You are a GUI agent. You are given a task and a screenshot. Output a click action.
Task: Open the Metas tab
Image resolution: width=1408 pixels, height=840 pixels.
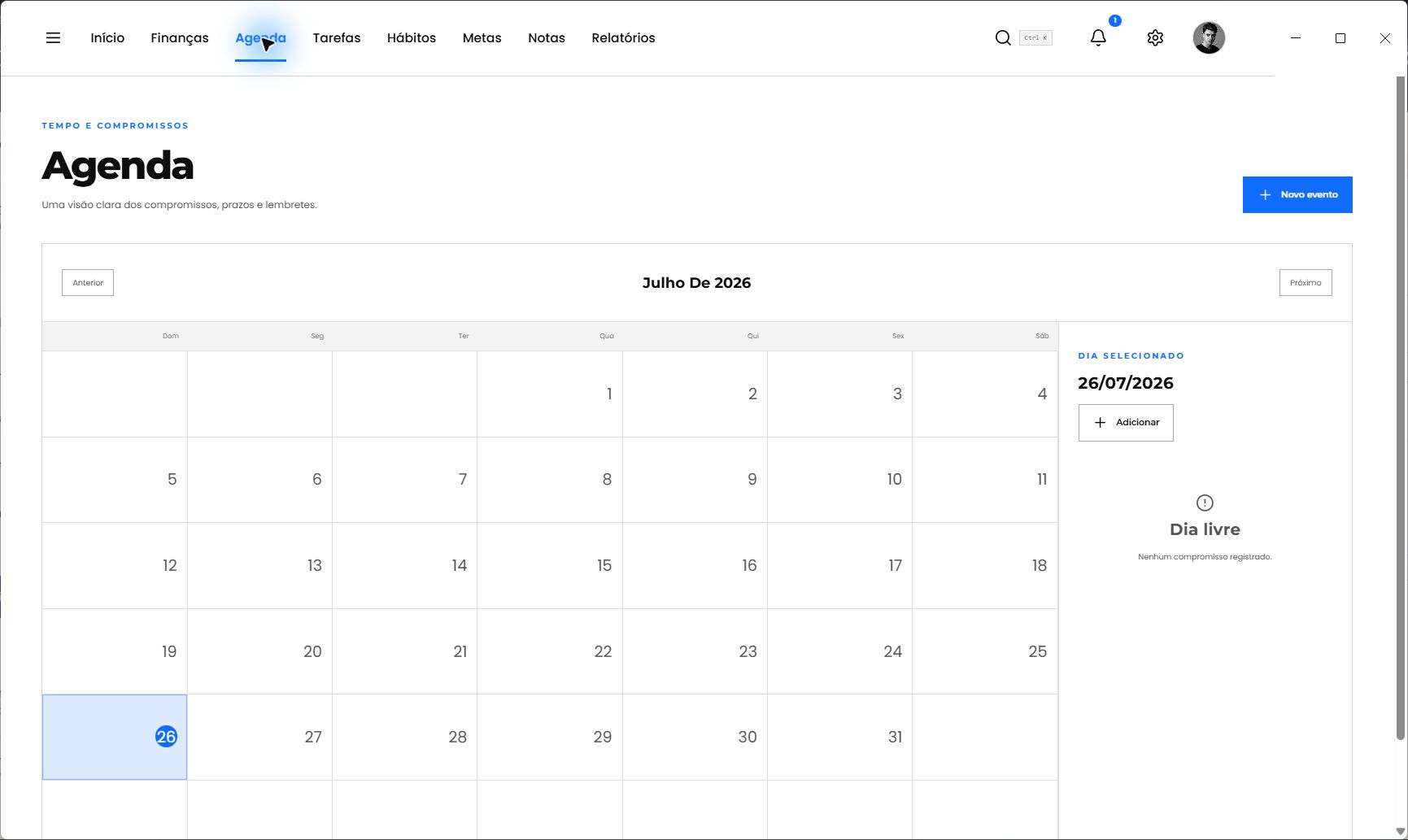482,37
